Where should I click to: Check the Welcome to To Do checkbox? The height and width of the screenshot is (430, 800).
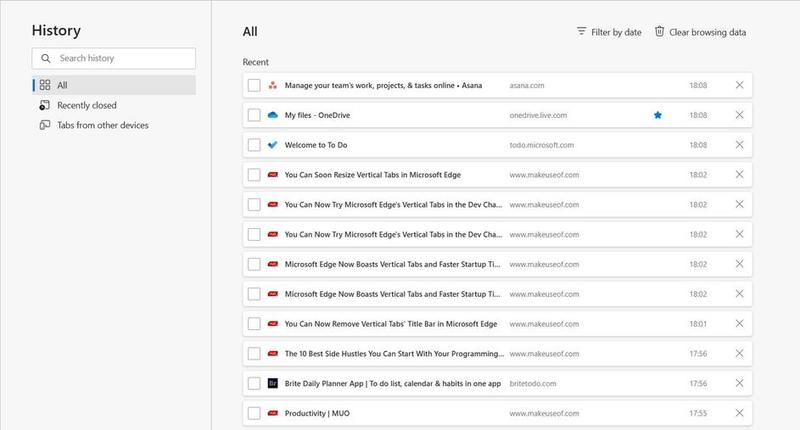[254, 145]
